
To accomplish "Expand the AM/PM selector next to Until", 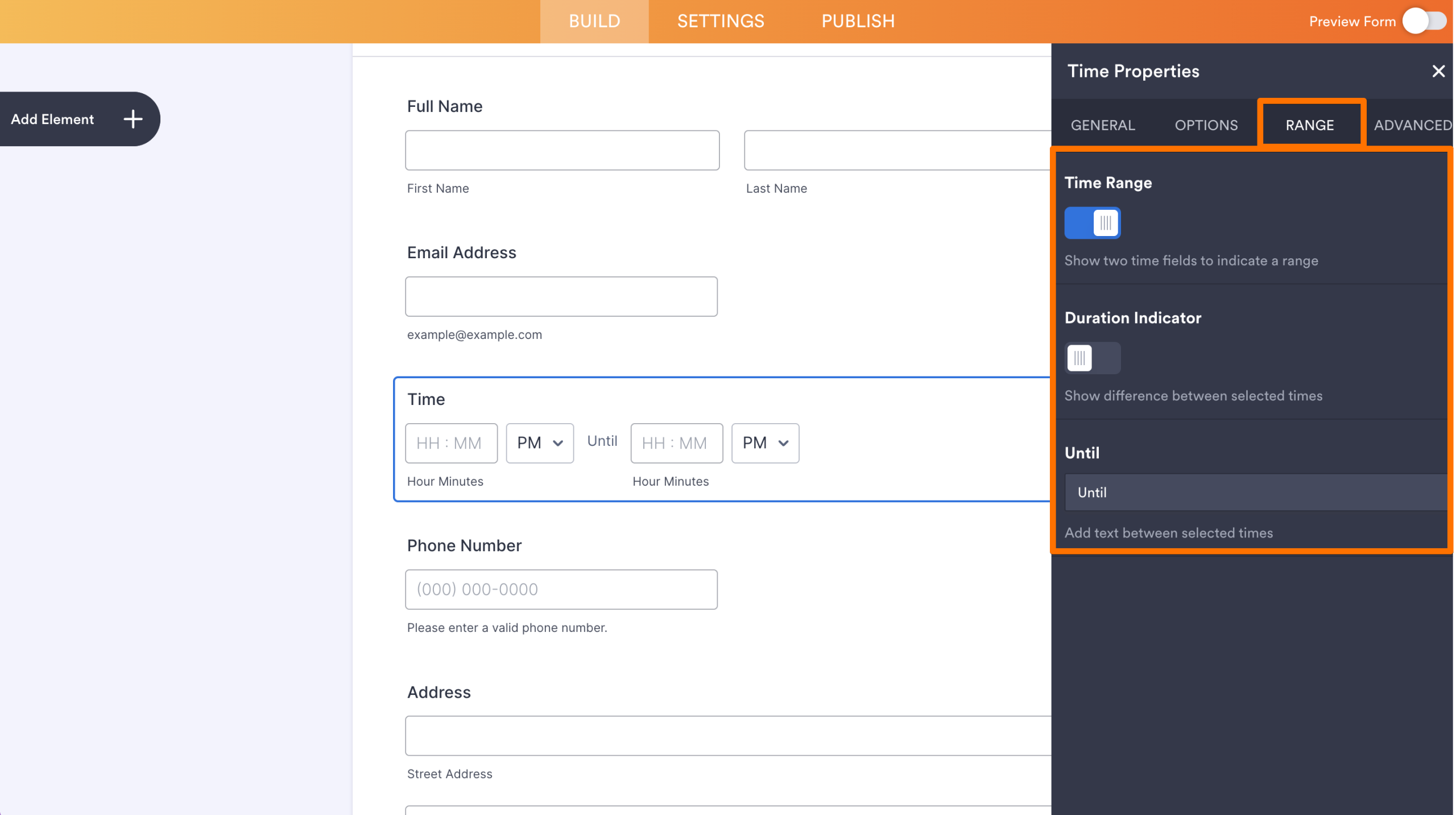I will click(765, 443).
